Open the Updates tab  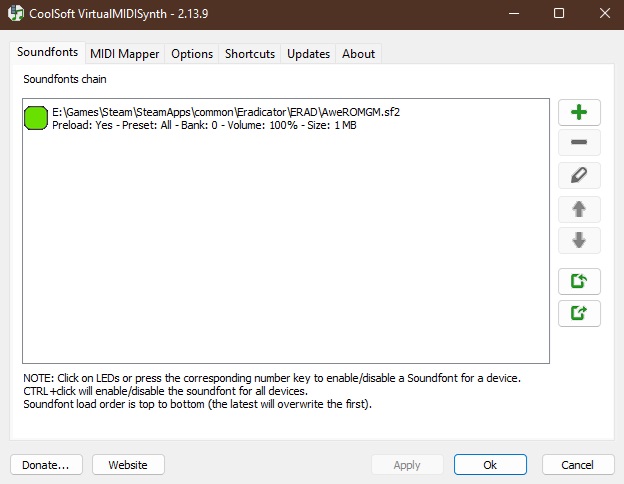coord(308,54)
